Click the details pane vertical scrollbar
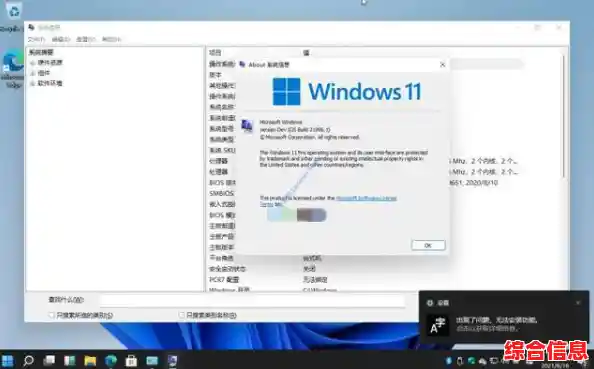 (x=563, y=117)
